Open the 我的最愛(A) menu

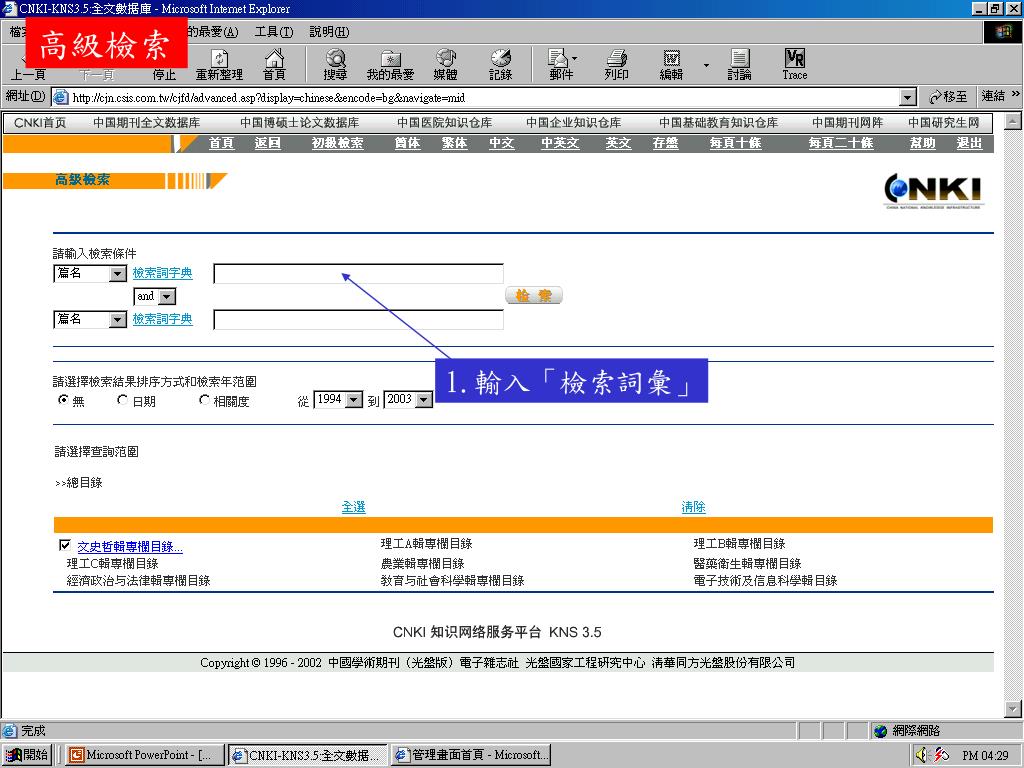tap(214, 31)
